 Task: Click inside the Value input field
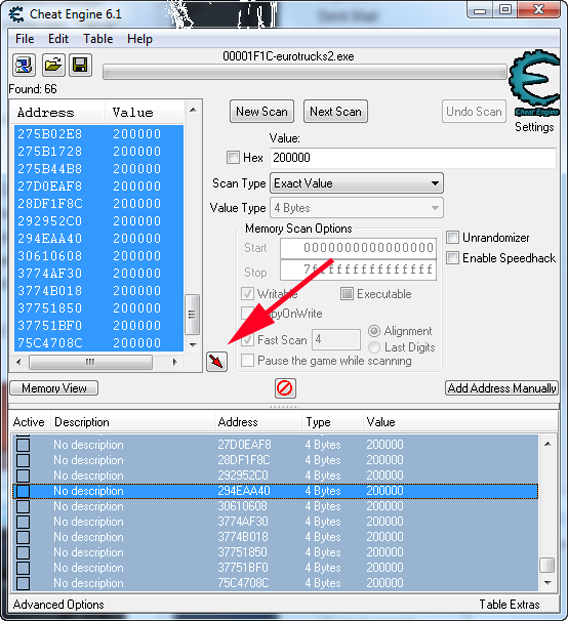(x=413, y=158)
